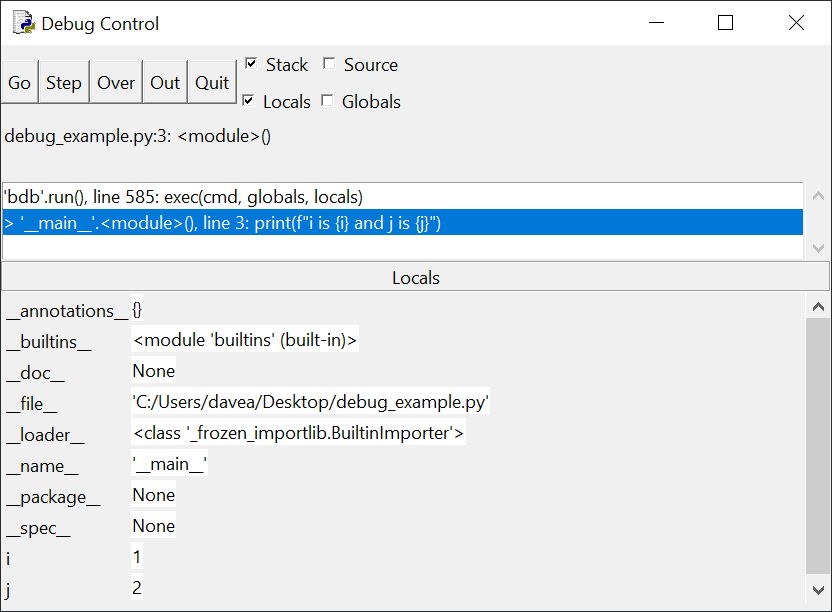The height and width of the screenshot is (612, 832).
Task: Click the IDLE debugger icon in title bar
Action: coord(22,22)
